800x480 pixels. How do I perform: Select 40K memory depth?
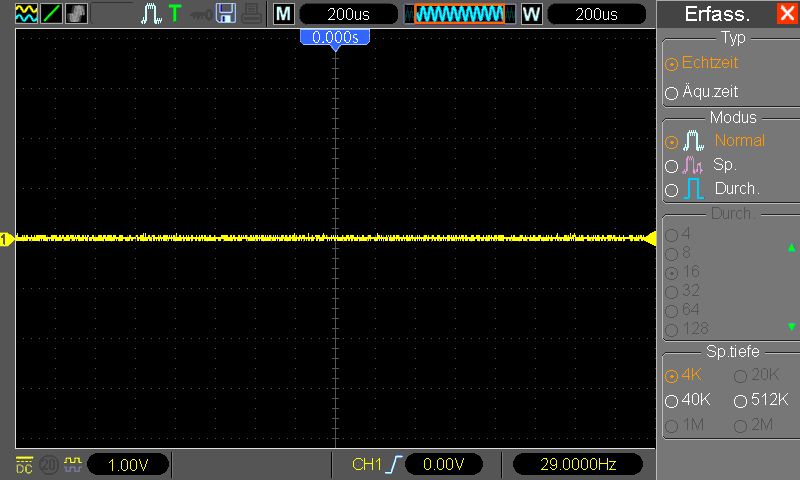click(x=688, y=399)
